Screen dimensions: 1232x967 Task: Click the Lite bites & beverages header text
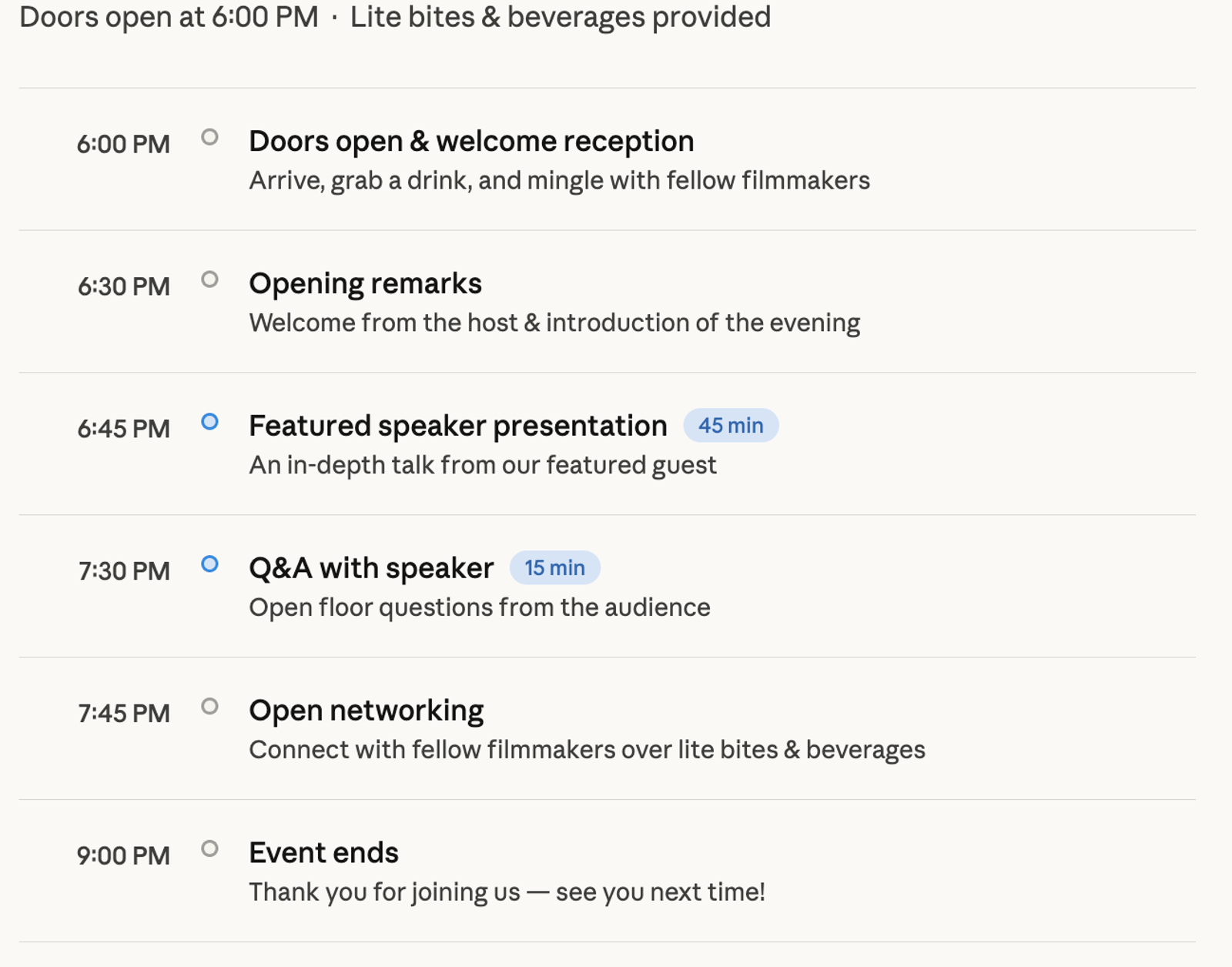560,17
